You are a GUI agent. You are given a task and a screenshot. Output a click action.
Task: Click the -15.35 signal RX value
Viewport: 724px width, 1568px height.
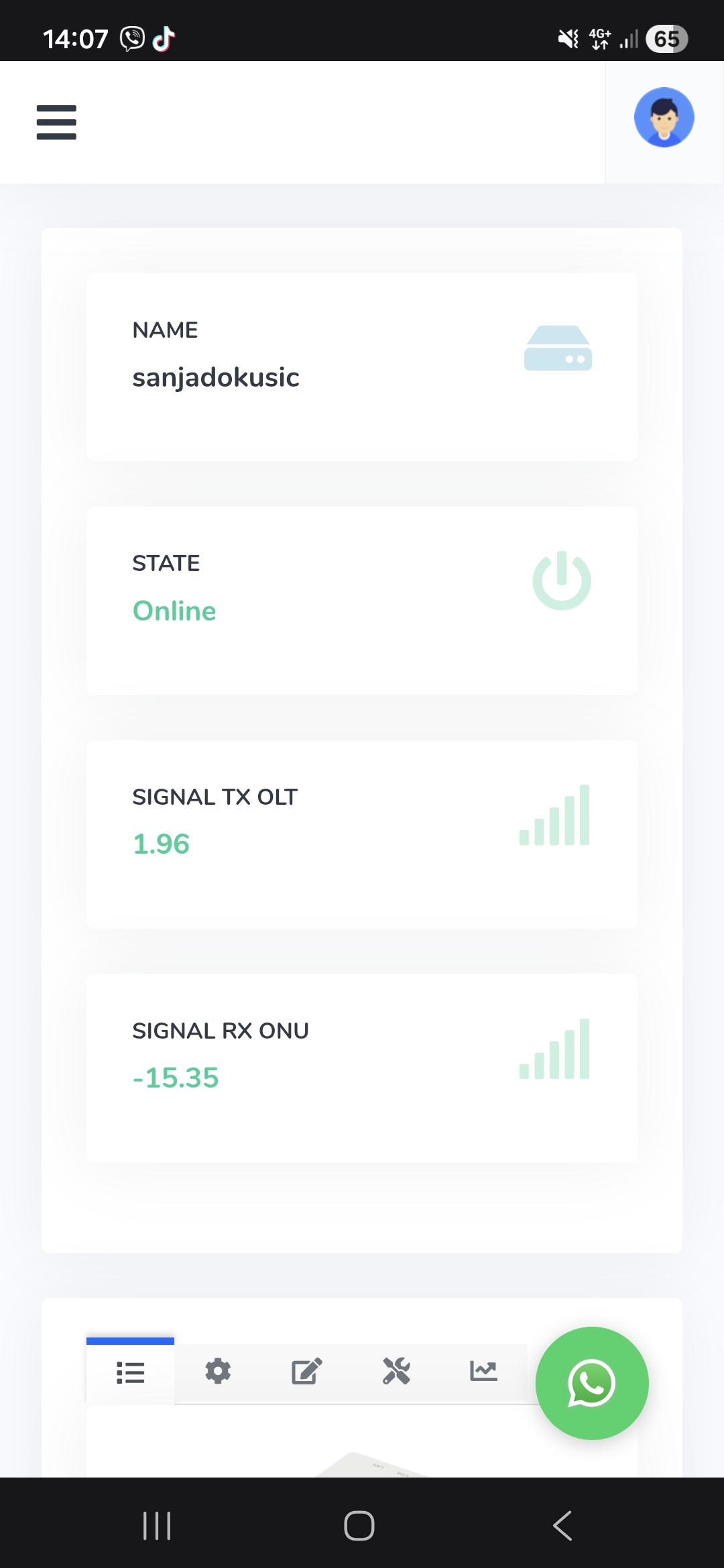(x=176, y=1078)
